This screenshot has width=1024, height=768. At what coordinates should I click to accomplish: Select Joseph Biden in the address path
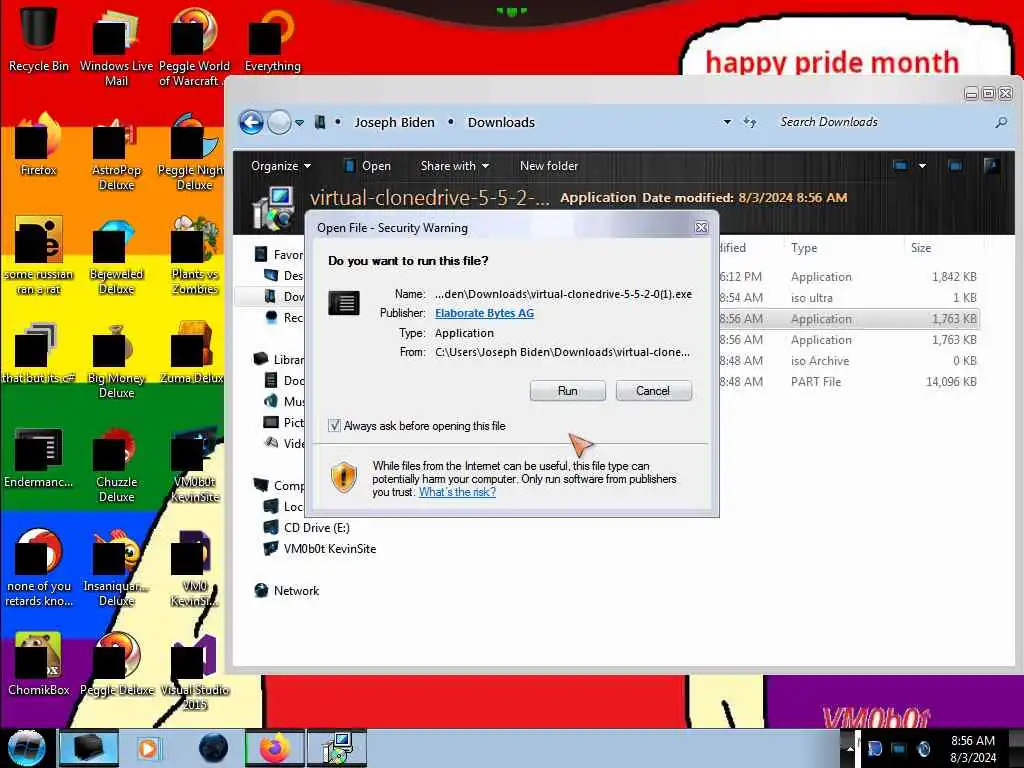(x=394, y=122)
